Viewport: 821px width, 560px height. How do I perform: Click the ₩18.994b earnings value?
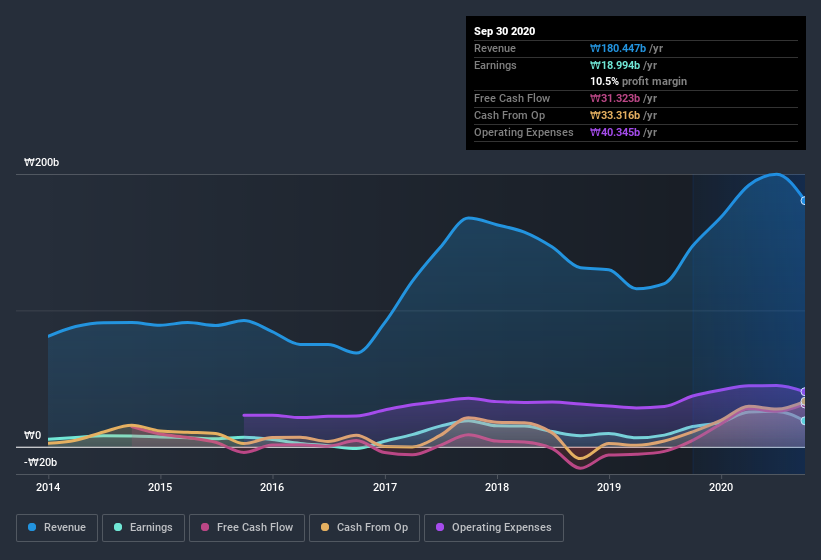pyautogui.click(x=615, y=65)
